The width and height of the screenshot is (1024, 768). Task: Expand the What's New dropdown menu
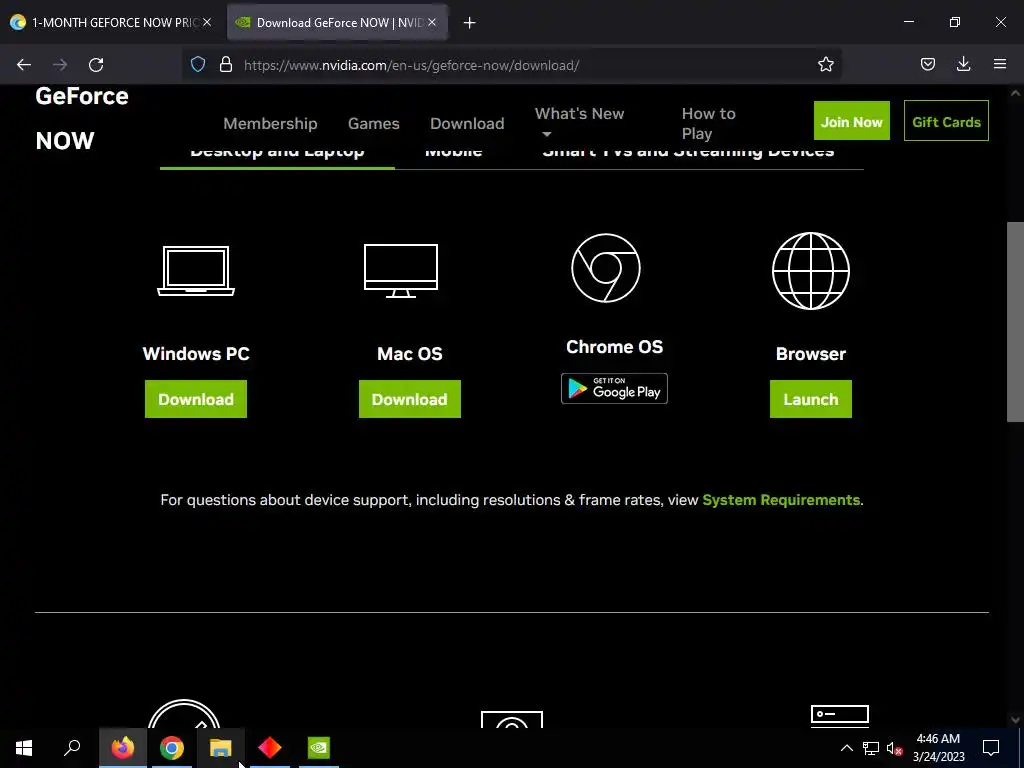tap(579, 123)
